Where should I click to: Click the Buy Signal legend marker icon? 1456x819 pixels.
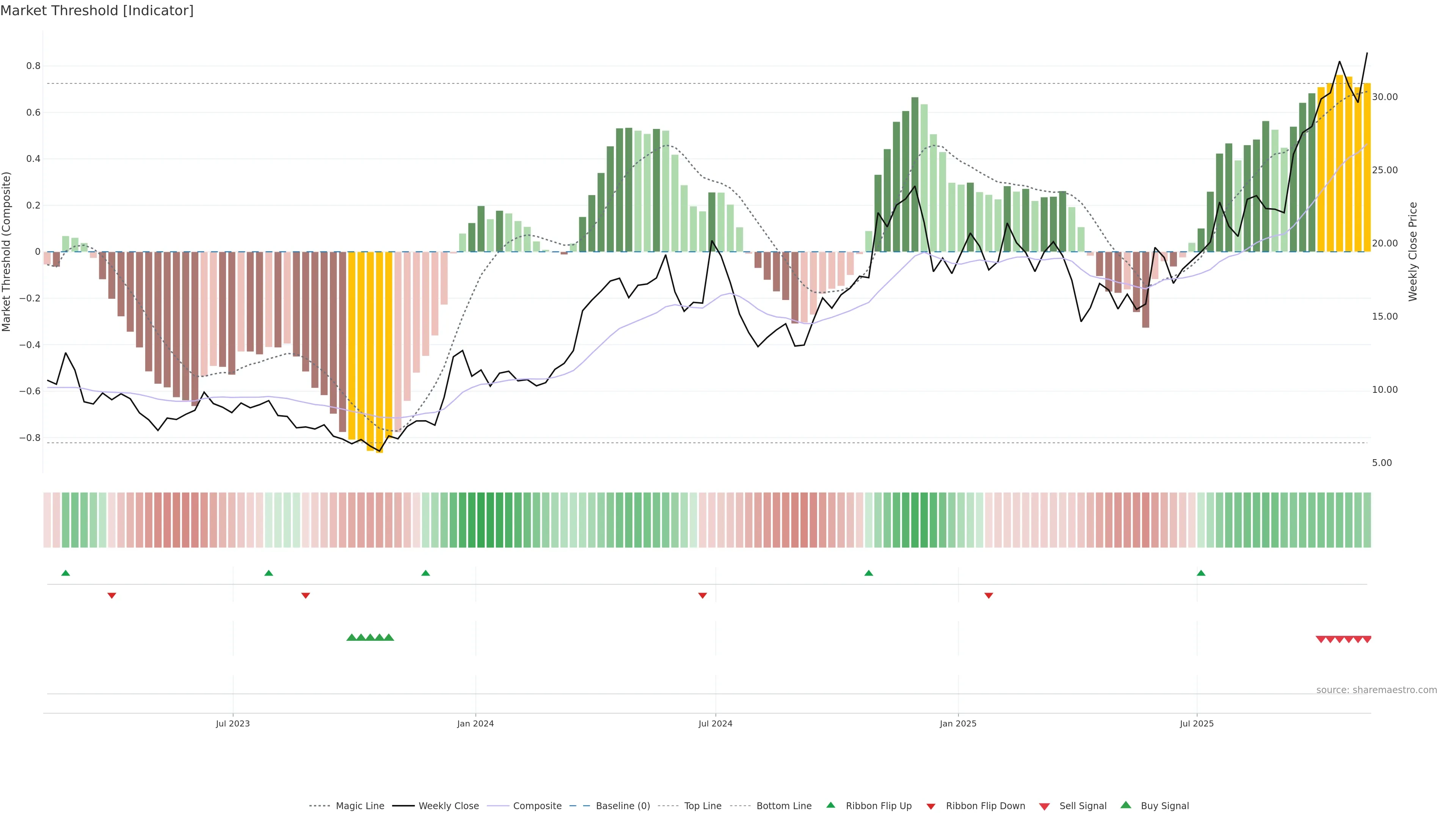click(1125, 805)
